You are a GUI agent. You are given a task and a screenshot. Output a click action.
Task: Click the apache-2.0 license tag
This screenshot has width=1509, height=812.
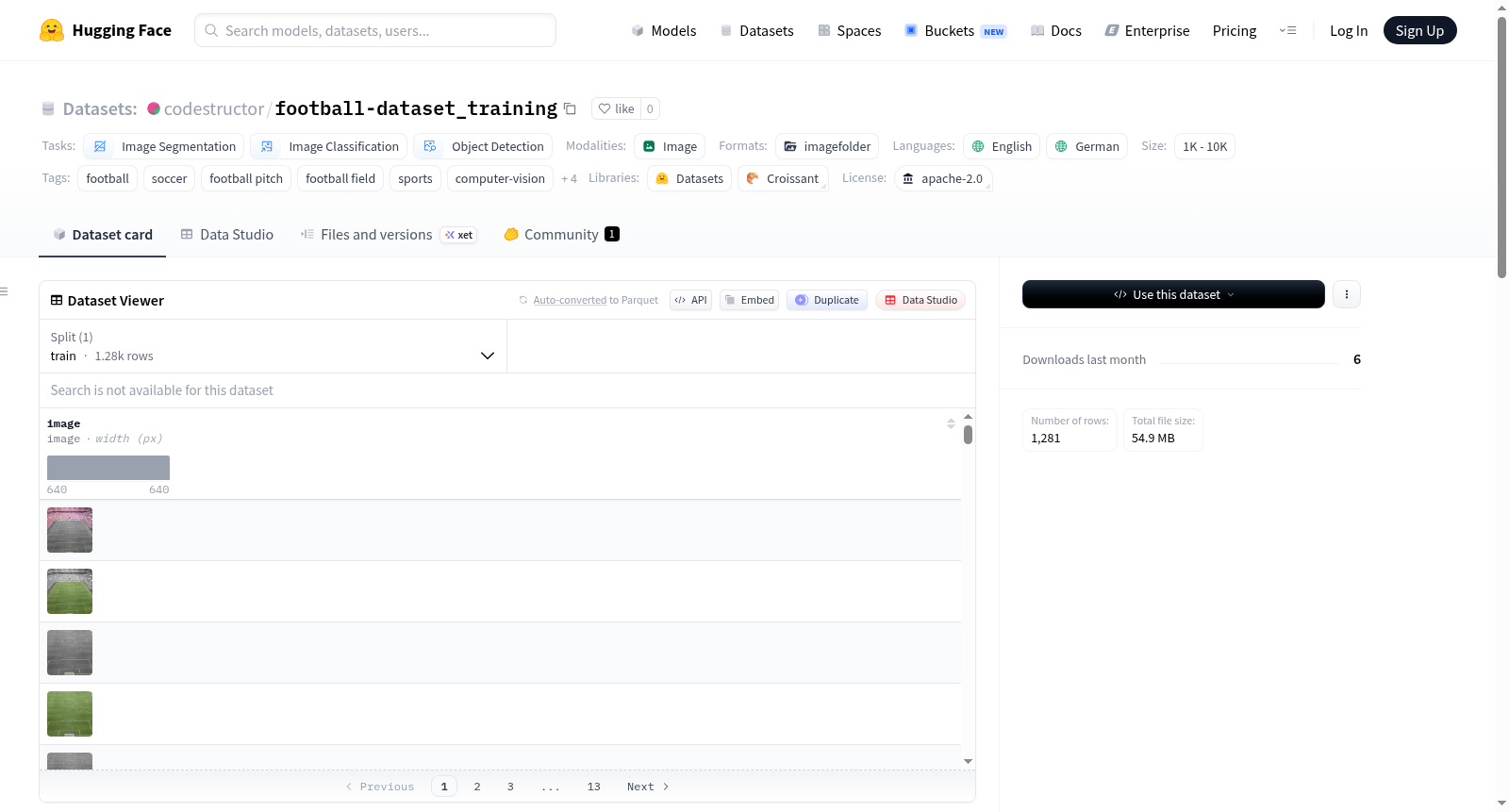point(942,178)
